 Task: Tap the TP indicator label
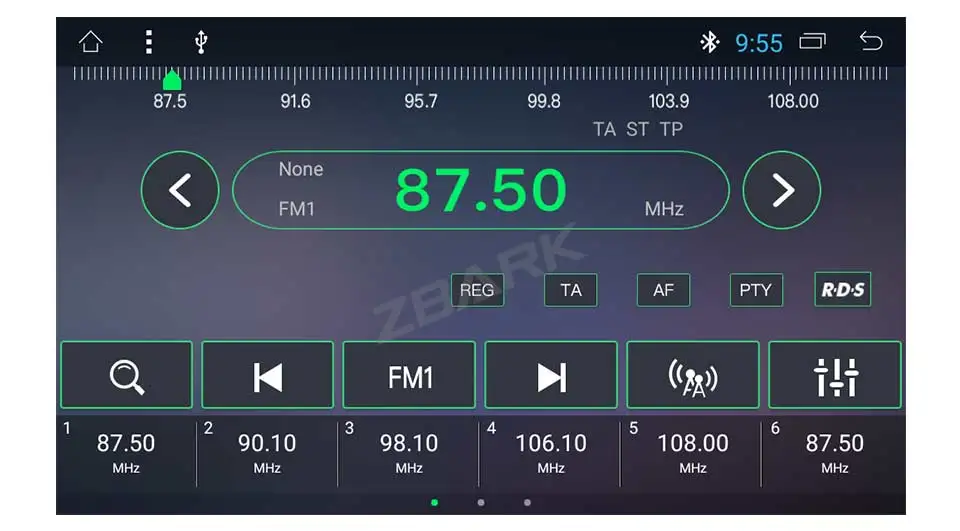671,129
